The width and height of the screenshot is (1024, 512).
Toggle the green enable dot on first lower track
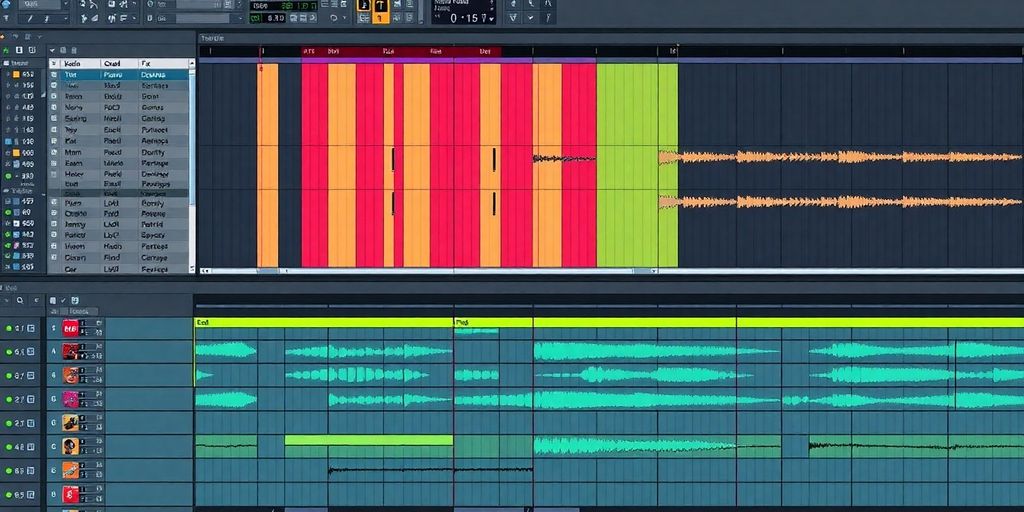[8, 328]
